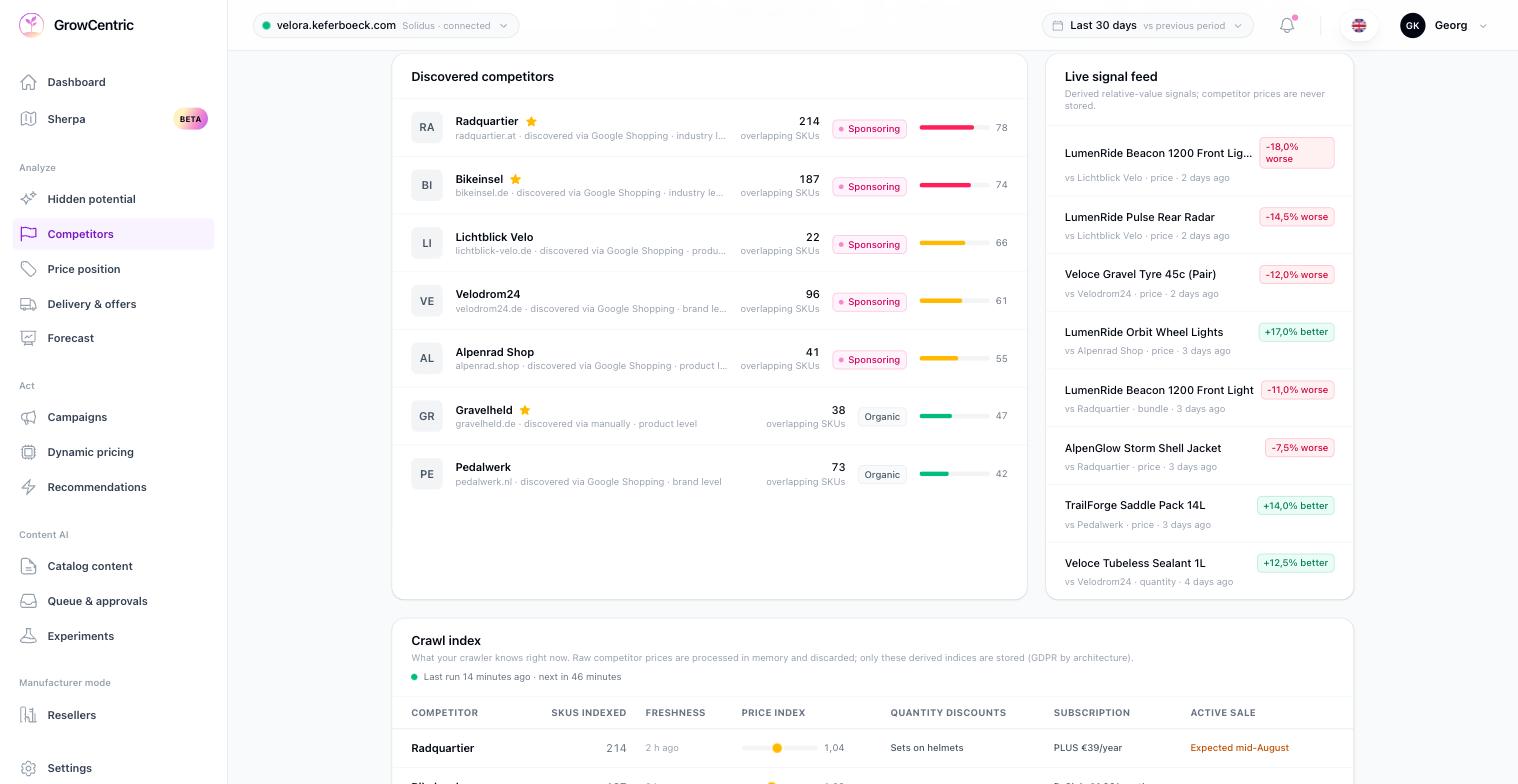
Task: Click Expected mid-August in crawl table
Action: [1239, 748]
